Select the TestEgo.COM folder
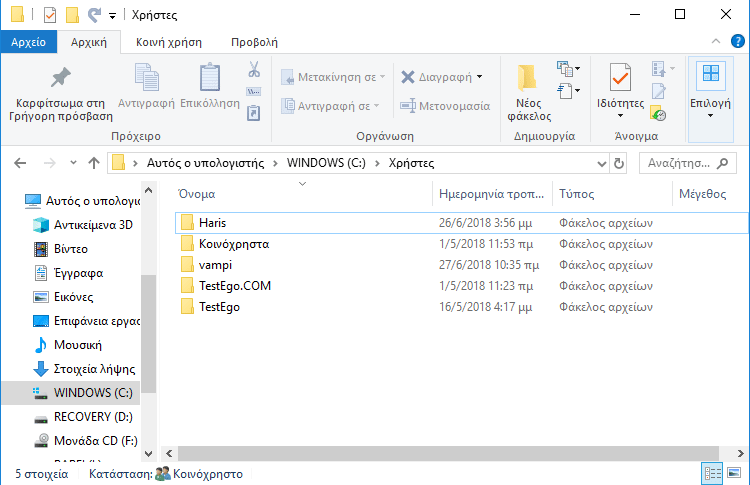 click(462, 286)
